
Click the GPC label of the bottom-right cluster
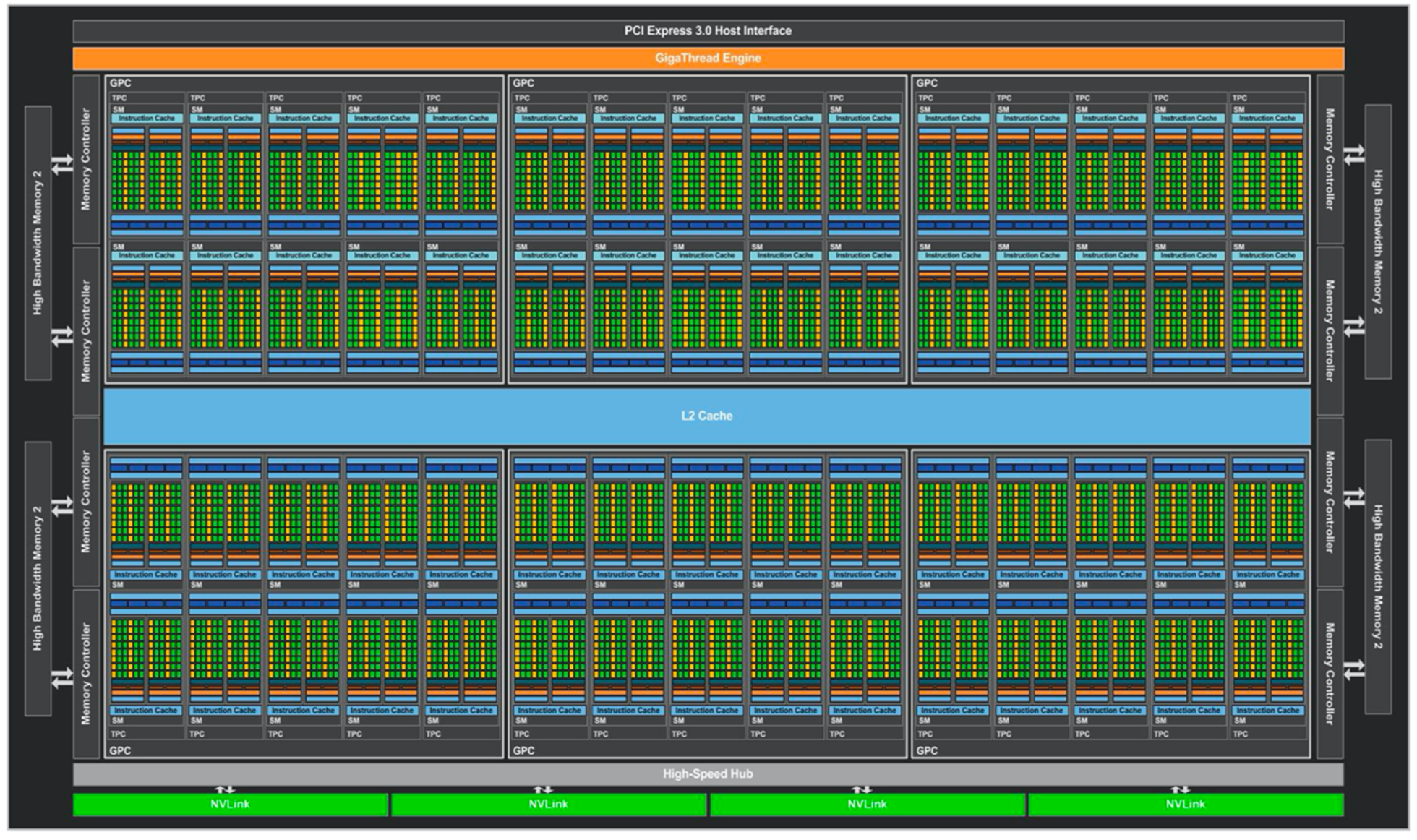click(x=927, y=750)
